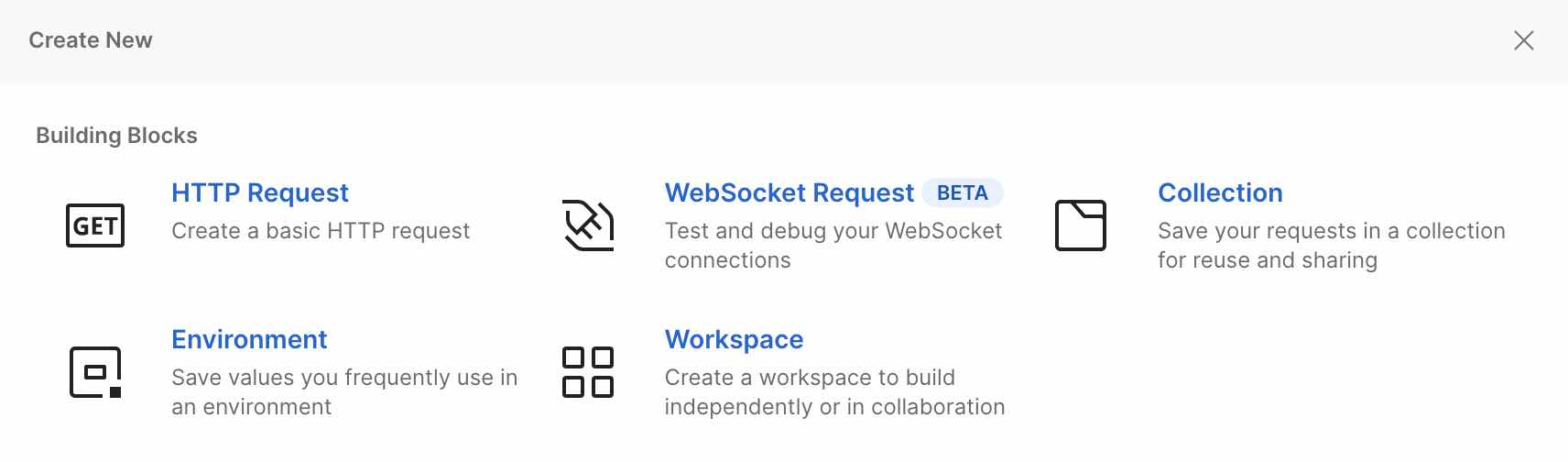Click the BETA badge beside WebSocket Request
Viewport: 1568px width, 462px height.
[x=962, y=192]
